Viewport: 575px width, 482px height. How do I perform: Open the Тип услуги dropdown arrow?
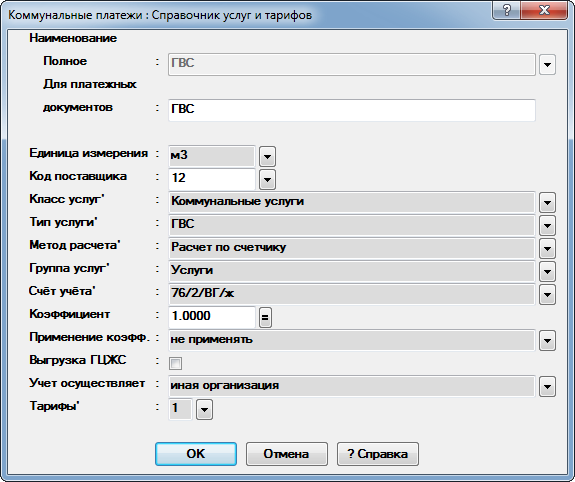[x=547, y=226]
